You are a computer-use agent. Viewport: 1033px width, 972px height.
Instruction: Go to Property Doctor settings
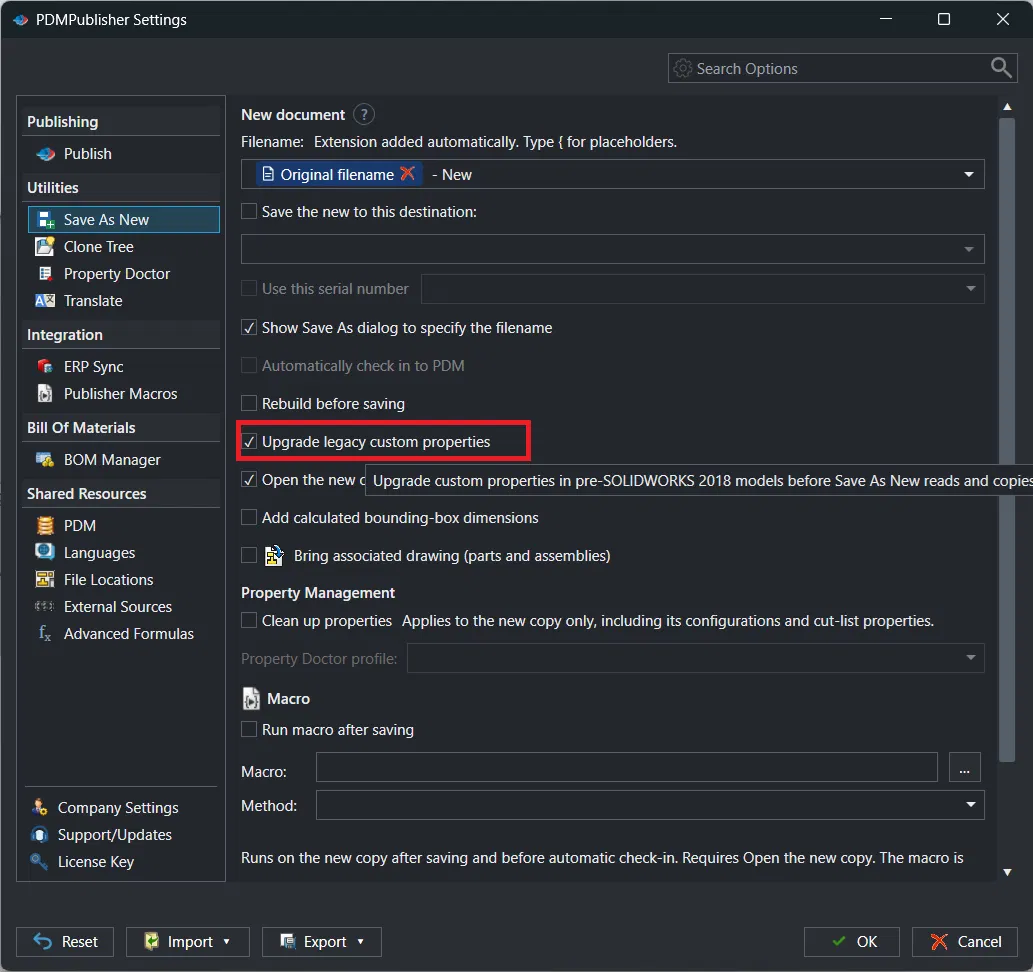pyautogui.click(x=123, y=273)
